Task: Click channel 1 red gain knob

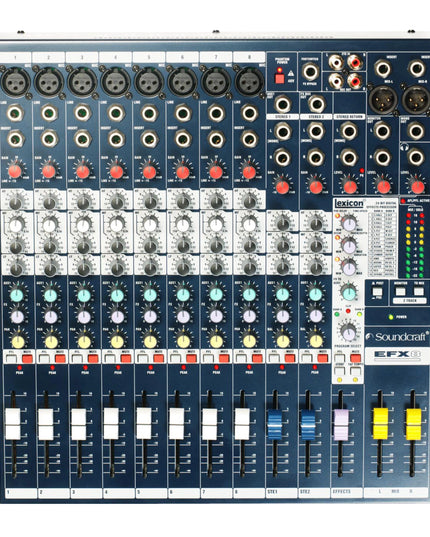Action: tap(15, 171)
